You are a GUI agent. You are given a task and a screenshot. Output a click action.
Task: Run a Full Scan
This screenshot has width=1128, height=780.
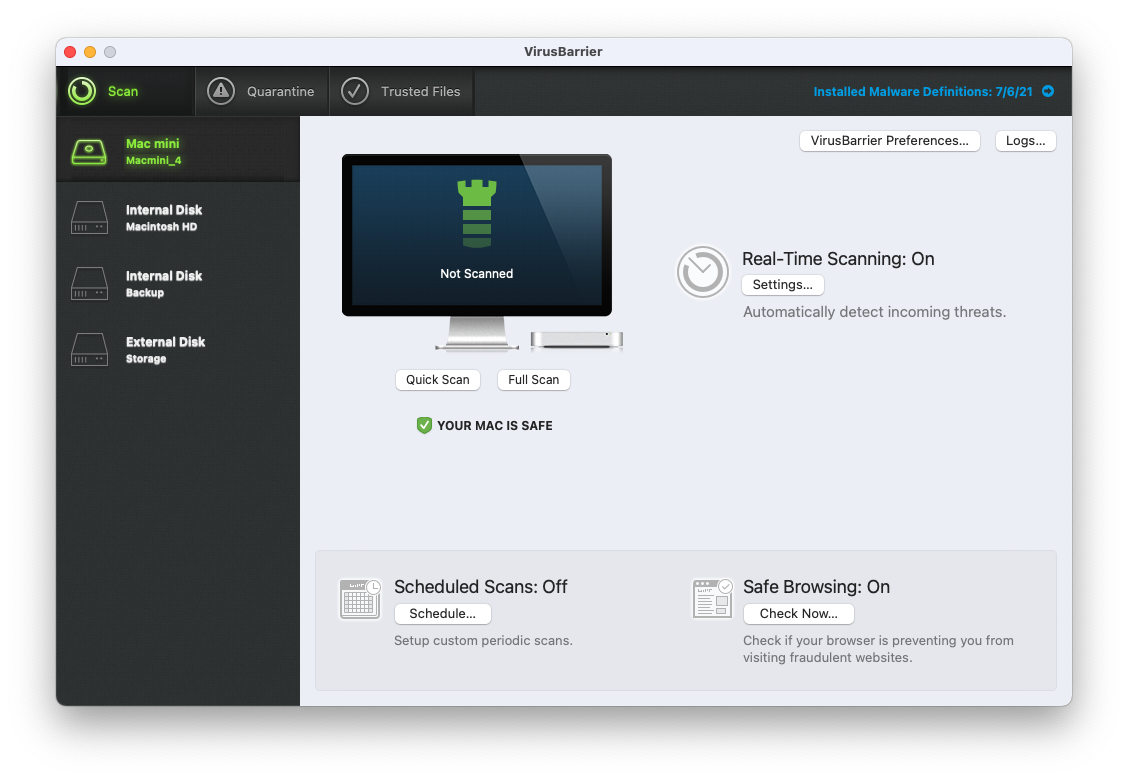point(533,380)
